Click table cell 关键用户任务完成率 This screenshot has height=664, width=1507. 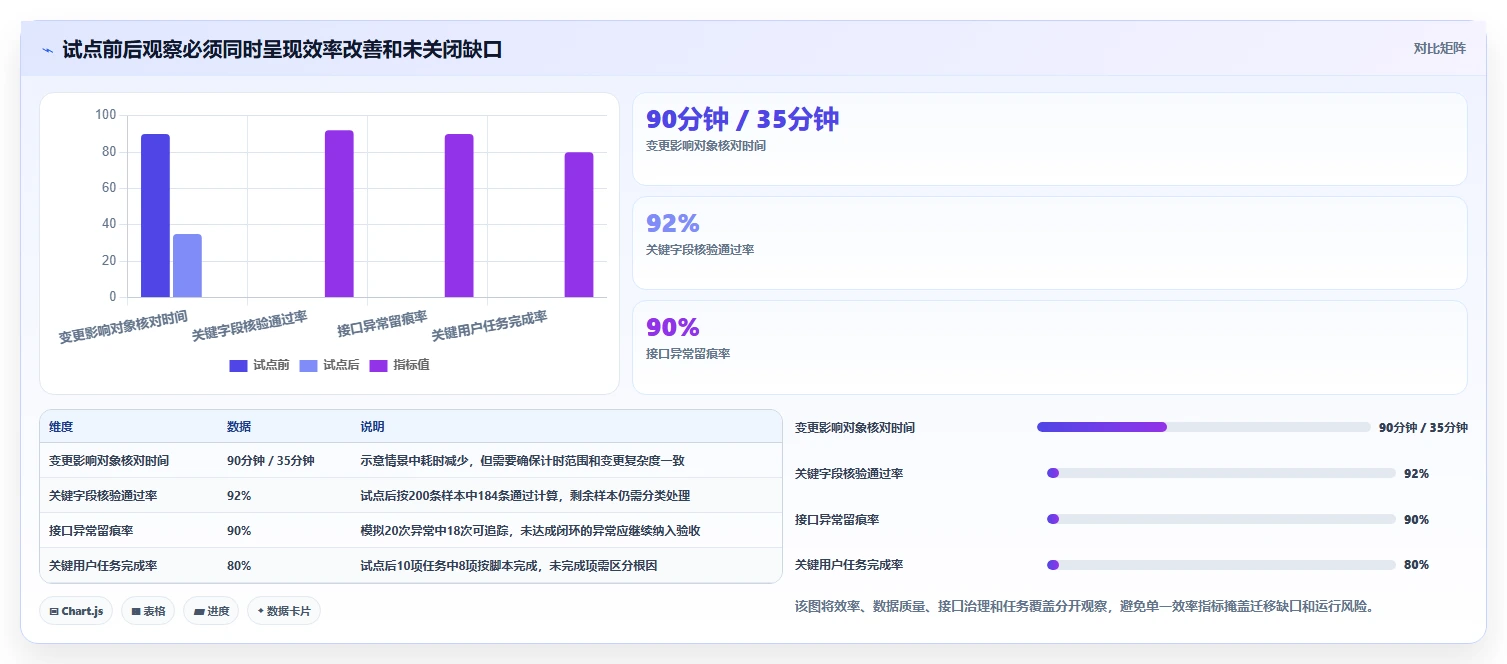point(103,566)
